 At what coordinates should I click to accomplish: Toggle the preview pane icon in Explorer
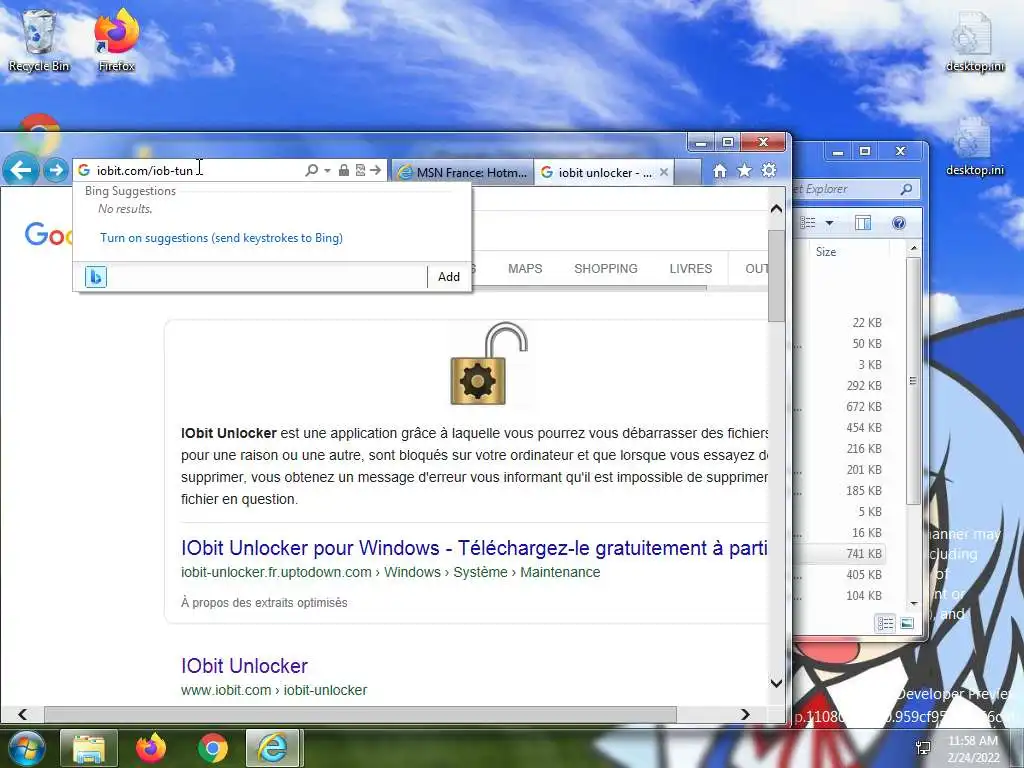pos(862,223)
